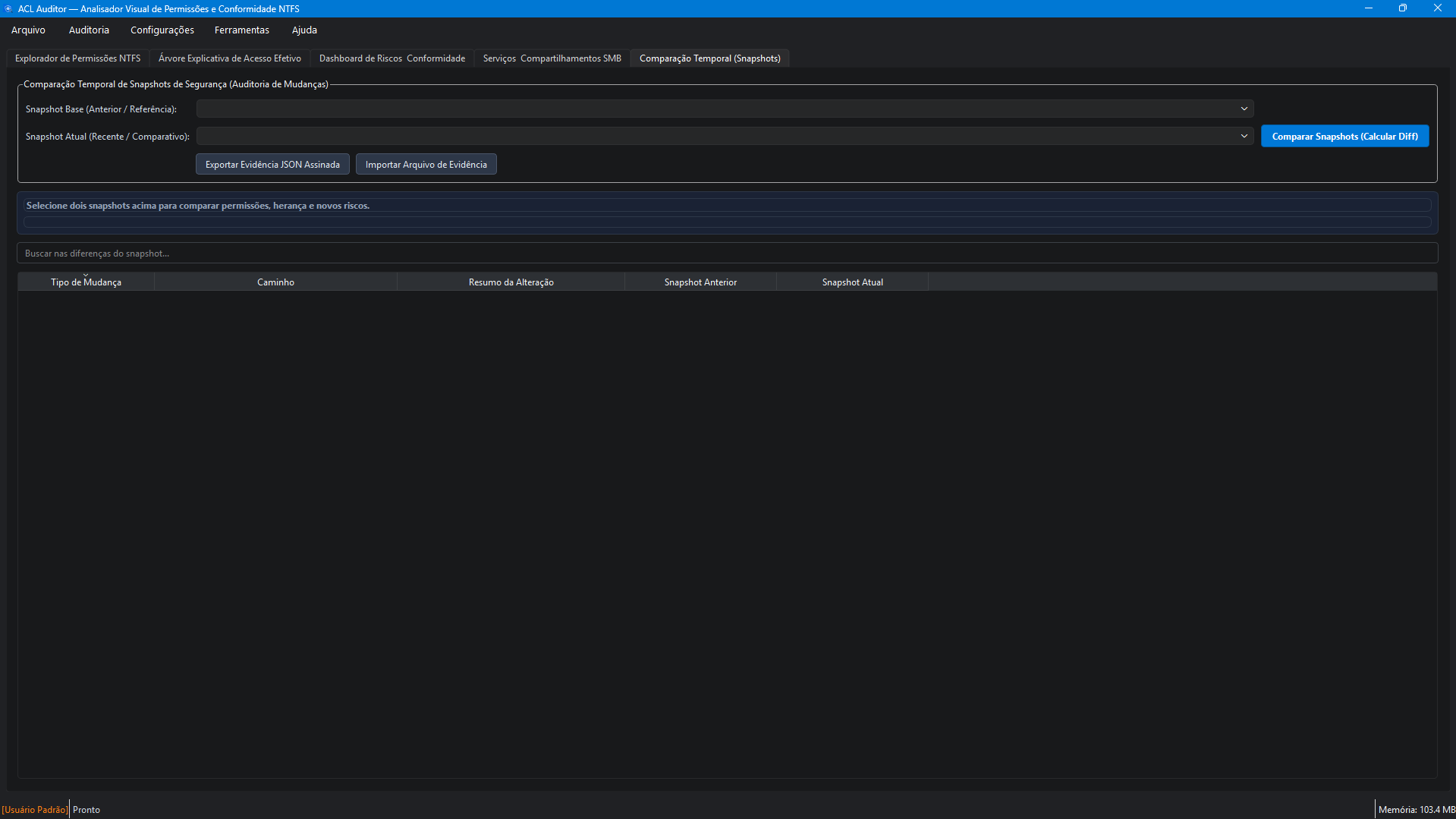The image size is (1456, 819).
Task: Sort by Snapshot Anterior column
Action: pos(700,282)
